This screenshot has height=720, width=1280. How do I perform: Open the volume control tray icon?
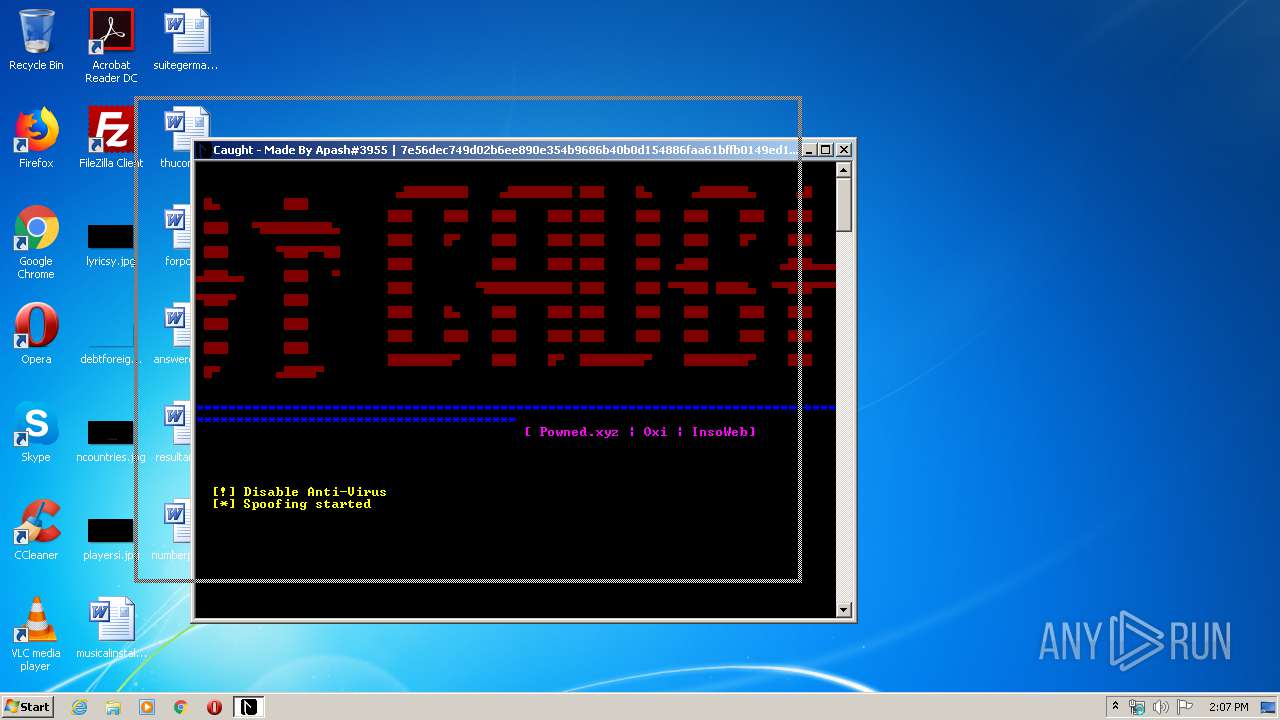(x=1161, y=707)
